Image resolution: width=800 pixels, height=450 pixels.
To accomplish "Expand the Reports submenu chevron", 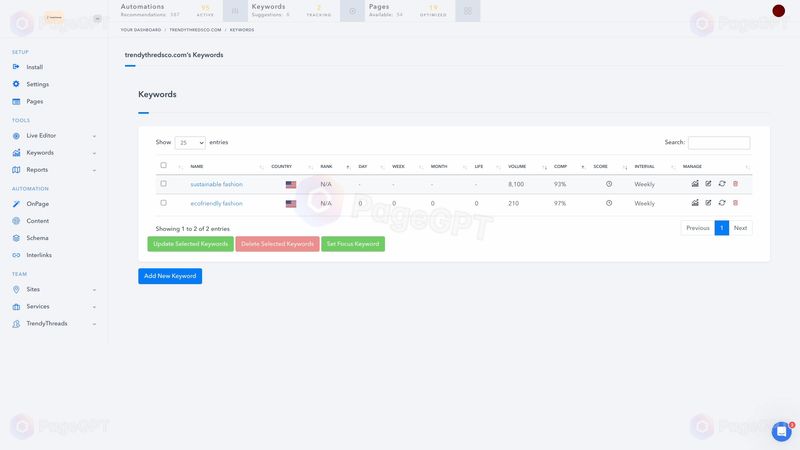I will point(94,170).
